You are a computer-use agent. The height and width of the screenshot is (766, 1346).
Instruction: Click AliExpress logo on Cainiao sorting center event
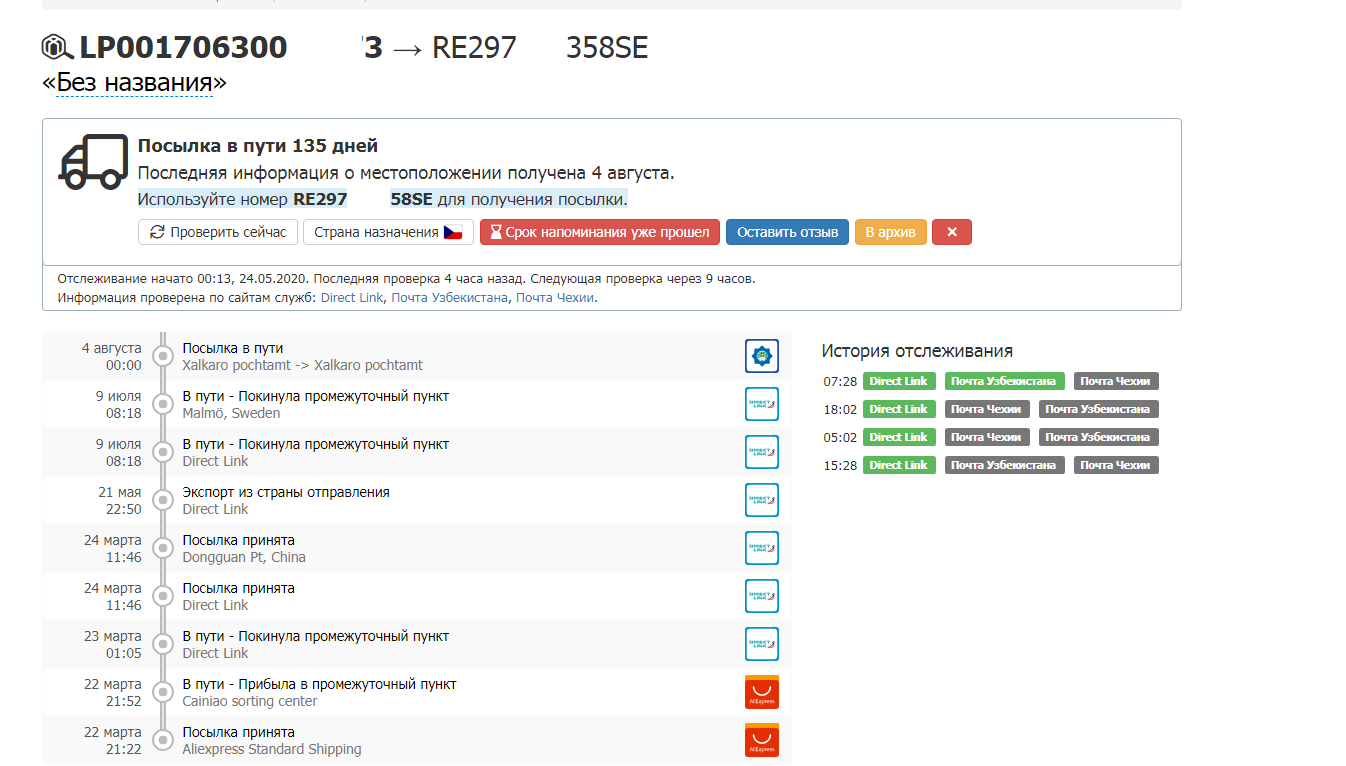761,692
